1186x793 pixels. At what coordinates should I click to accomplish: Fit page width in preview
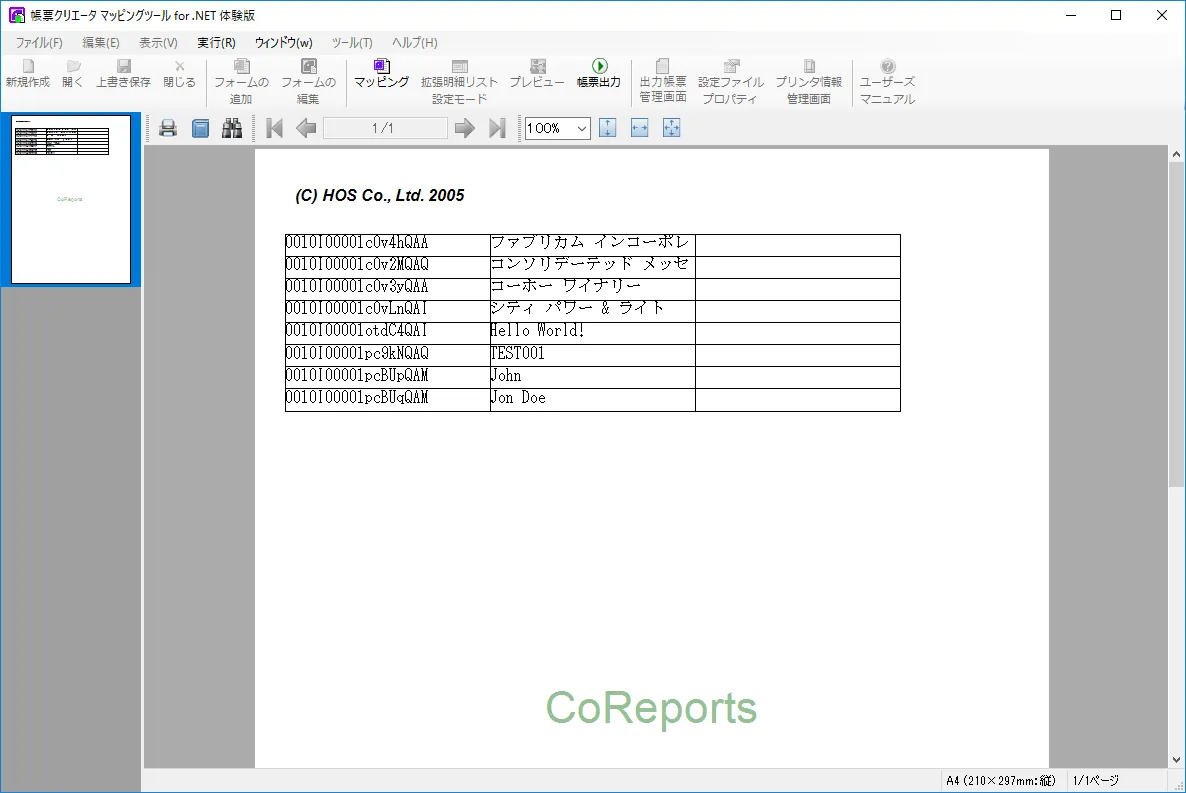pos(639,128)
